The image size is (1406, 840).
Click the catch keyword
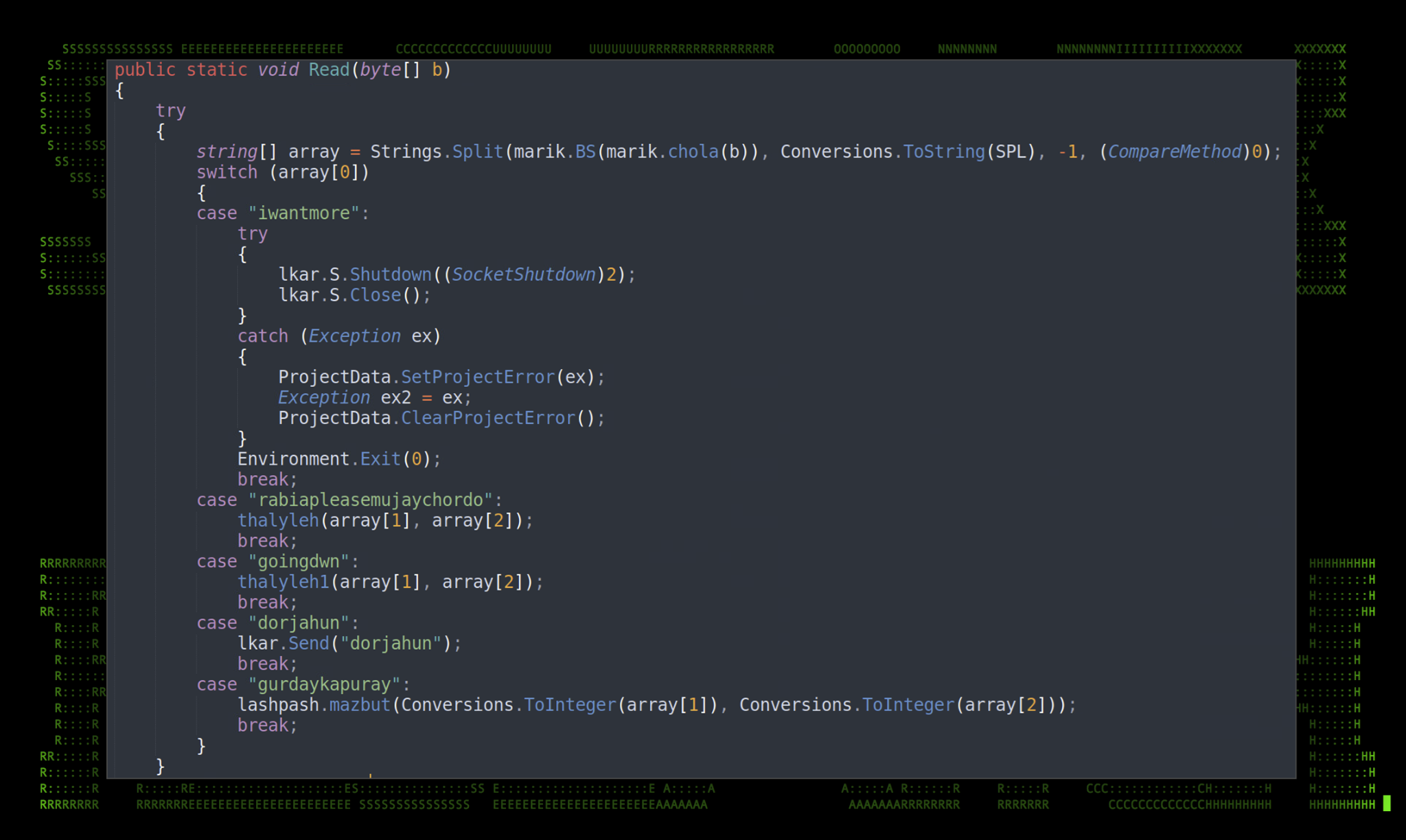(x=263, y=336)
